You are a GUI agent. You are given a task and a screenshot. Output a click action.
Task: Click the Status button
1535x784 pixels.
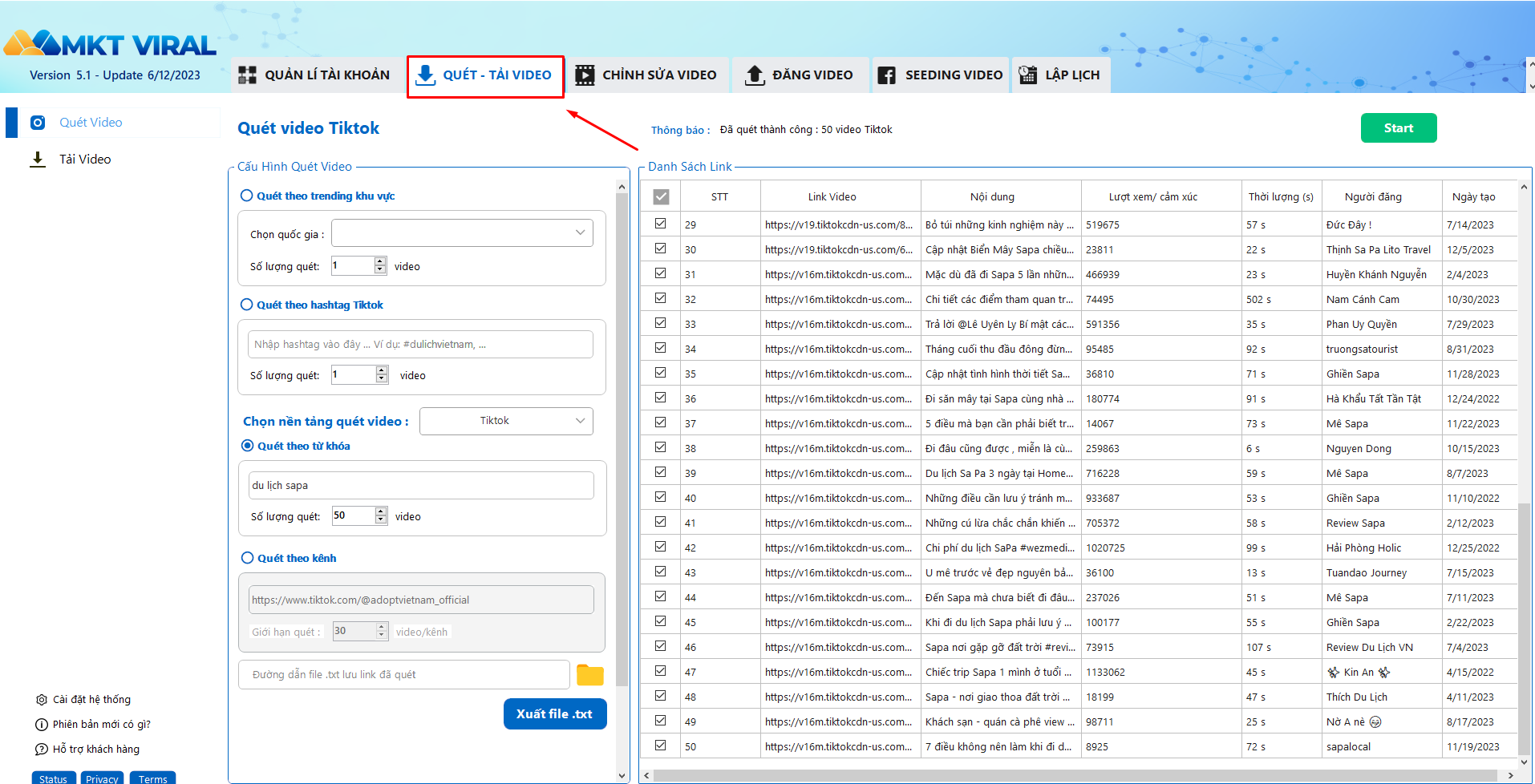tap(54, 778)
